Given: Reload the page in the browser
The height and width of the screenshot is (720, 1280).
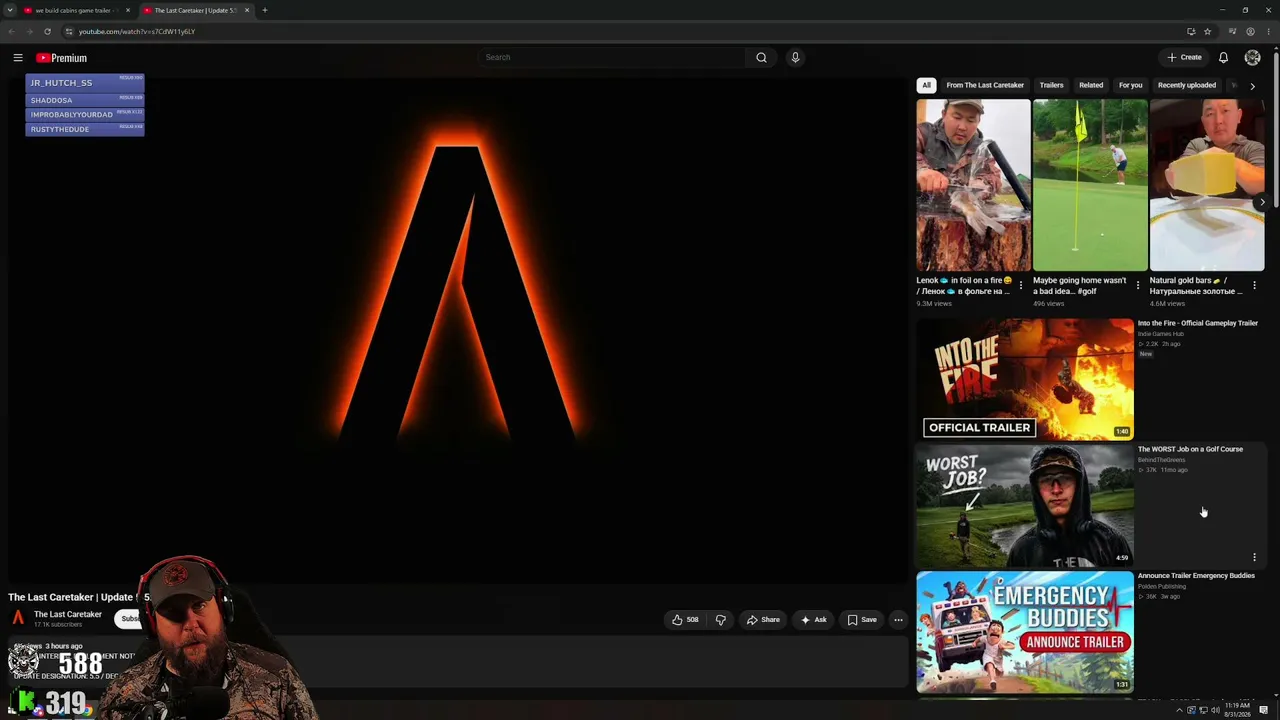Looking at the screenshot, I should pyautogui.click(x=47, y=31).
